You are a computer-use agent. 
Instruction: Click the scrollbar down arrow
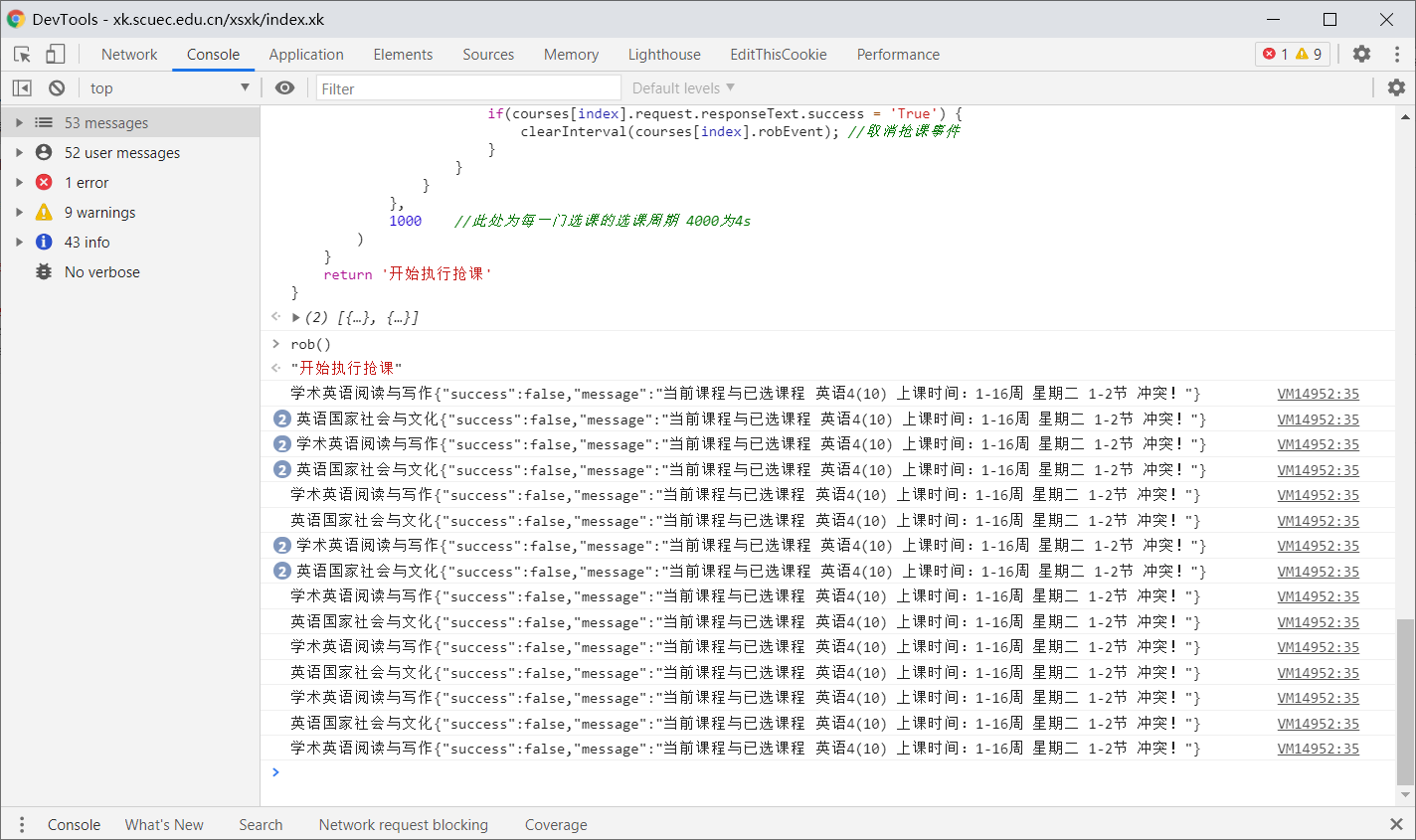pyautogui.click(x=1405, y=795)
